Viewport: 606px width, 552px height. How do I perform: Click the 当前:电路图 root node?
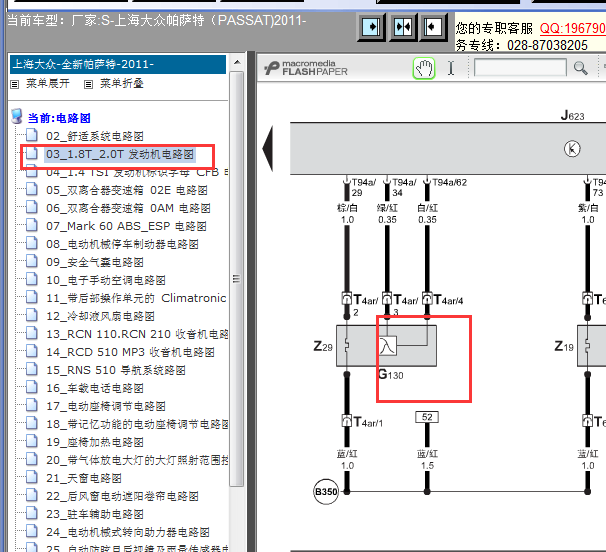click(x=59, y=118)
